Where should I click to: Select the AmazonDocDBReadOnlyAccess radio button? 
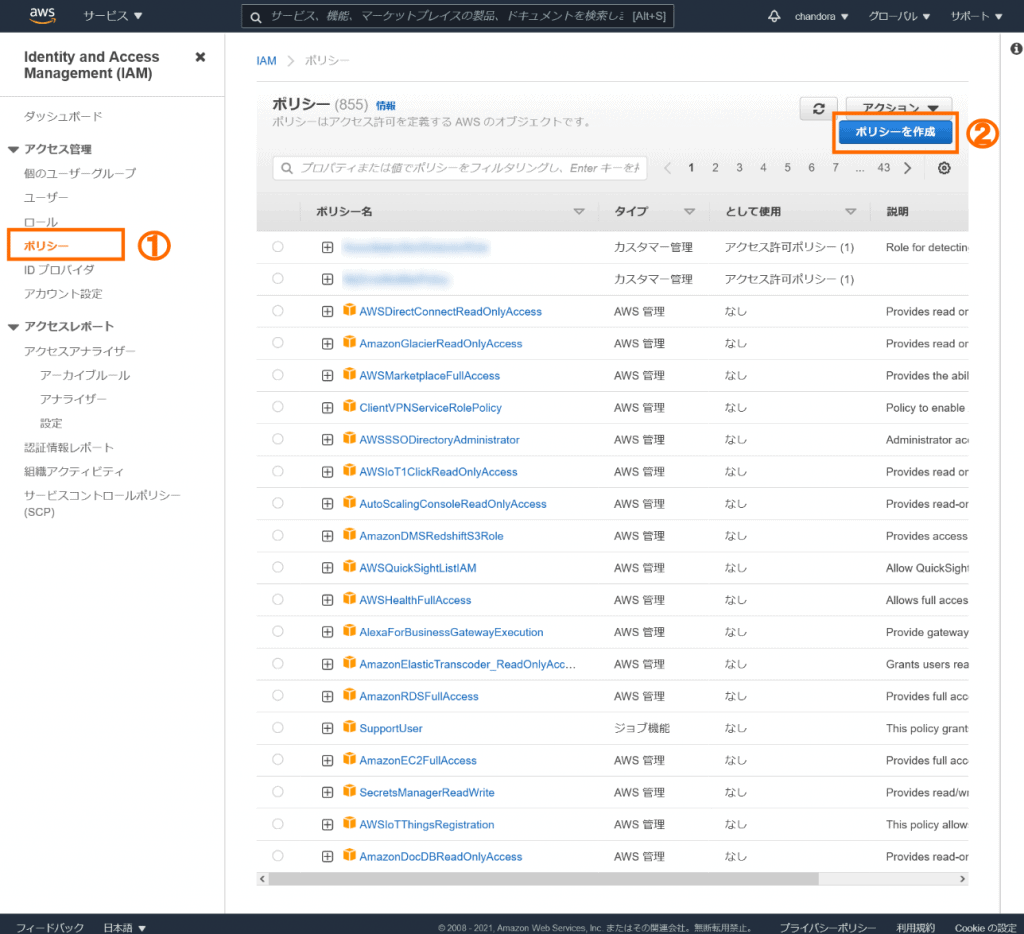[278, 856]
